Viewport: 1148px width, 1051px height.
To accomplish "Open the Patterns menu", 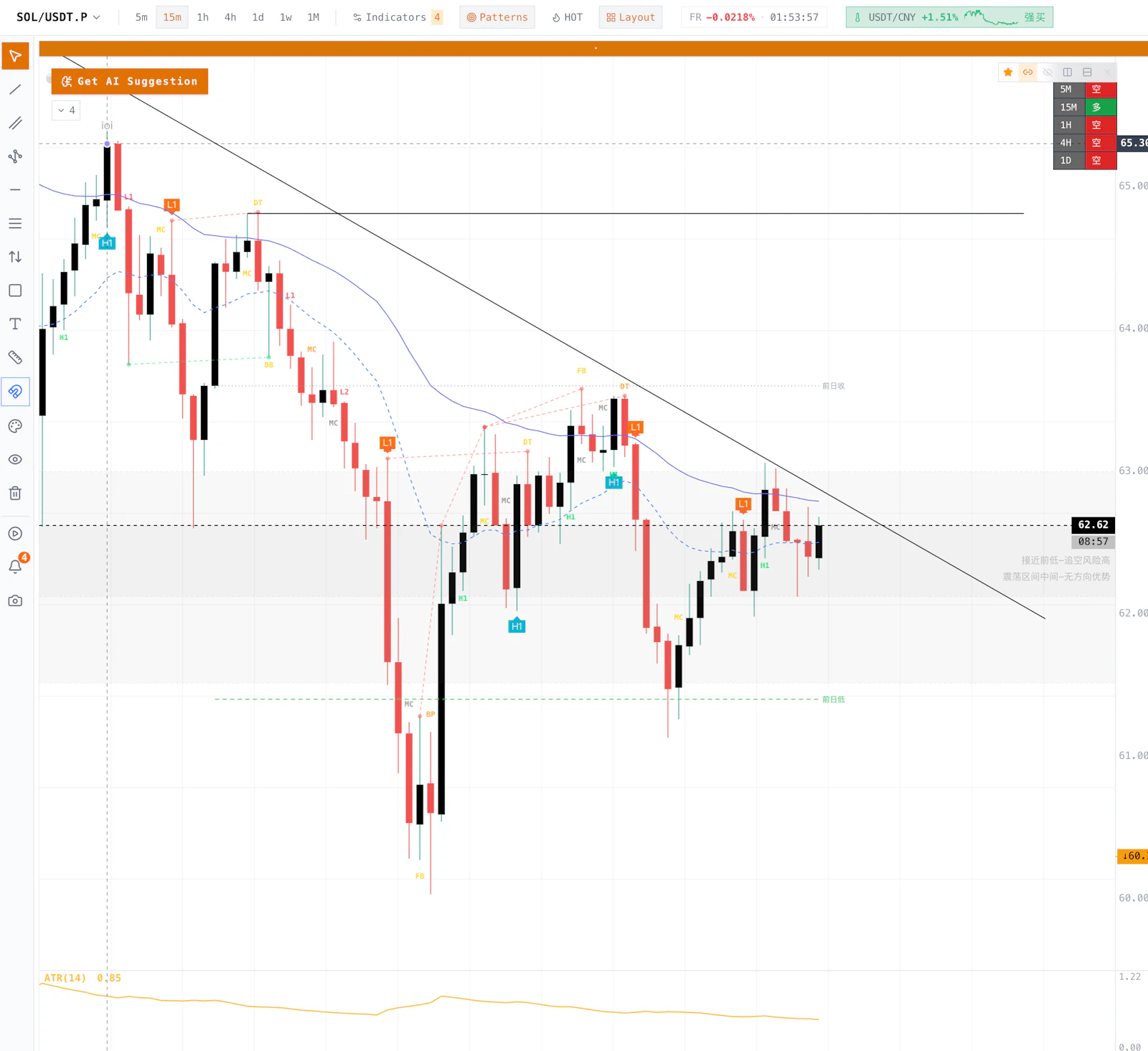I will tap(497, 17).
